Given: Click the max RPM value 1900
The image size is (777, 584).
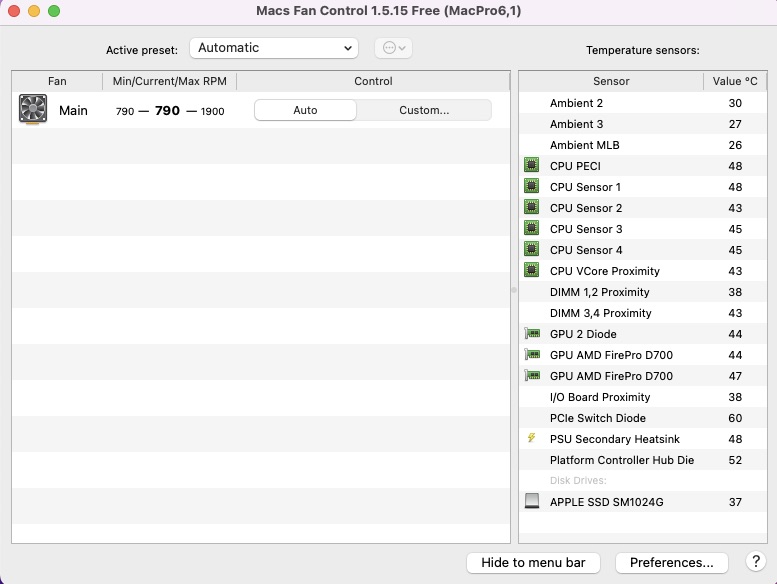Looking at the screenshot, I should 213,111.
